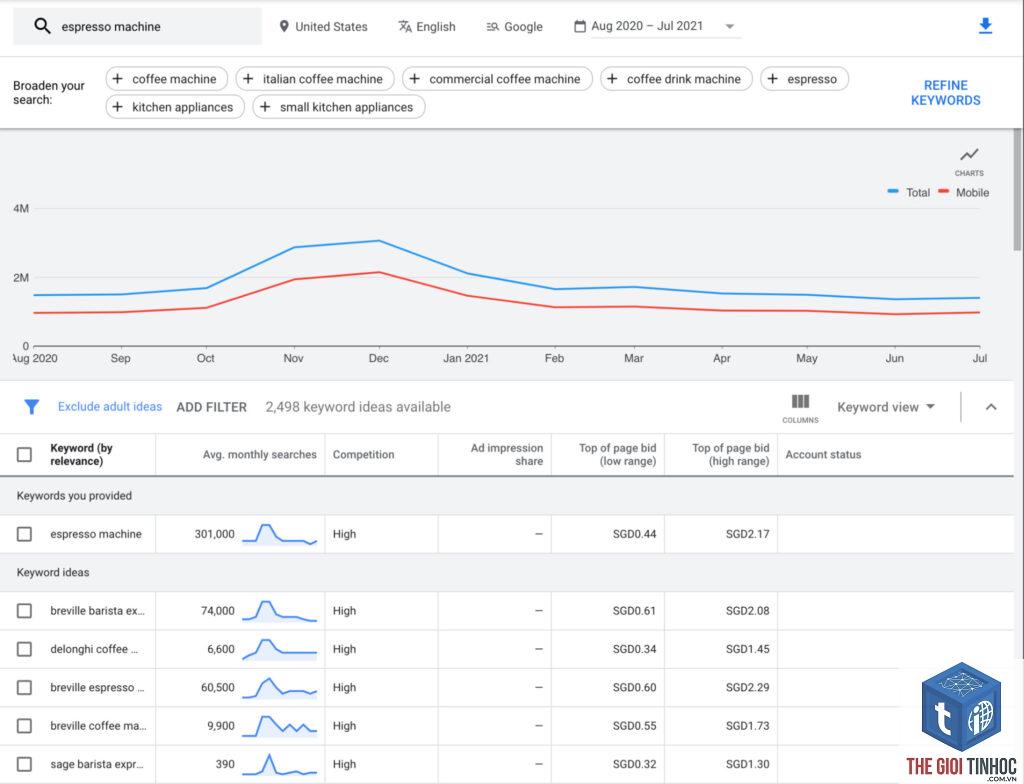Open the Keyword view dropdown

pyautogui.click(x=886, y=407)
